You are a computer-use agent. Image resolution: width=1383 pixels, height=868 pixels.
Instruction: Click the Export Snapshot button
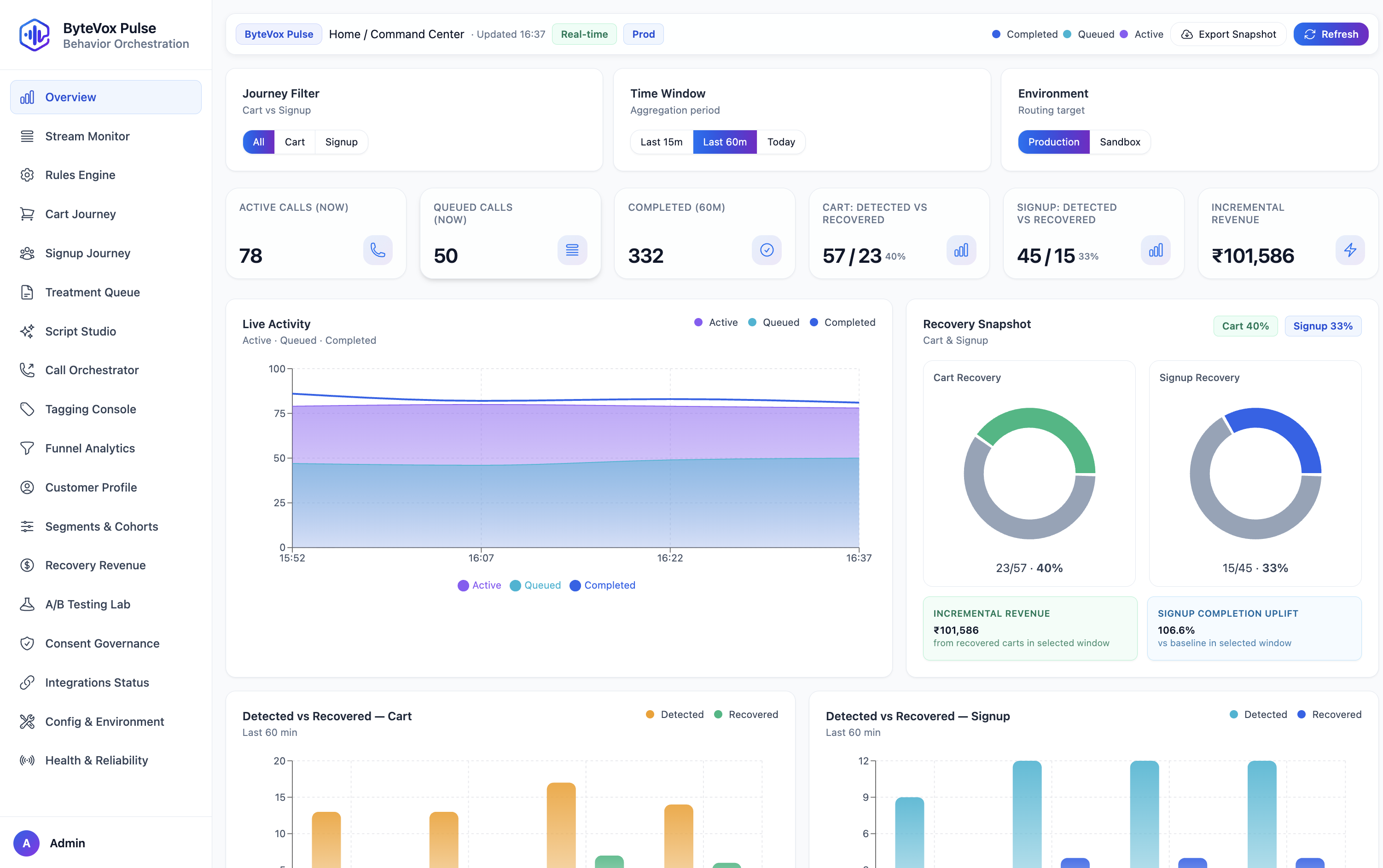click(x=1228, y=34)
